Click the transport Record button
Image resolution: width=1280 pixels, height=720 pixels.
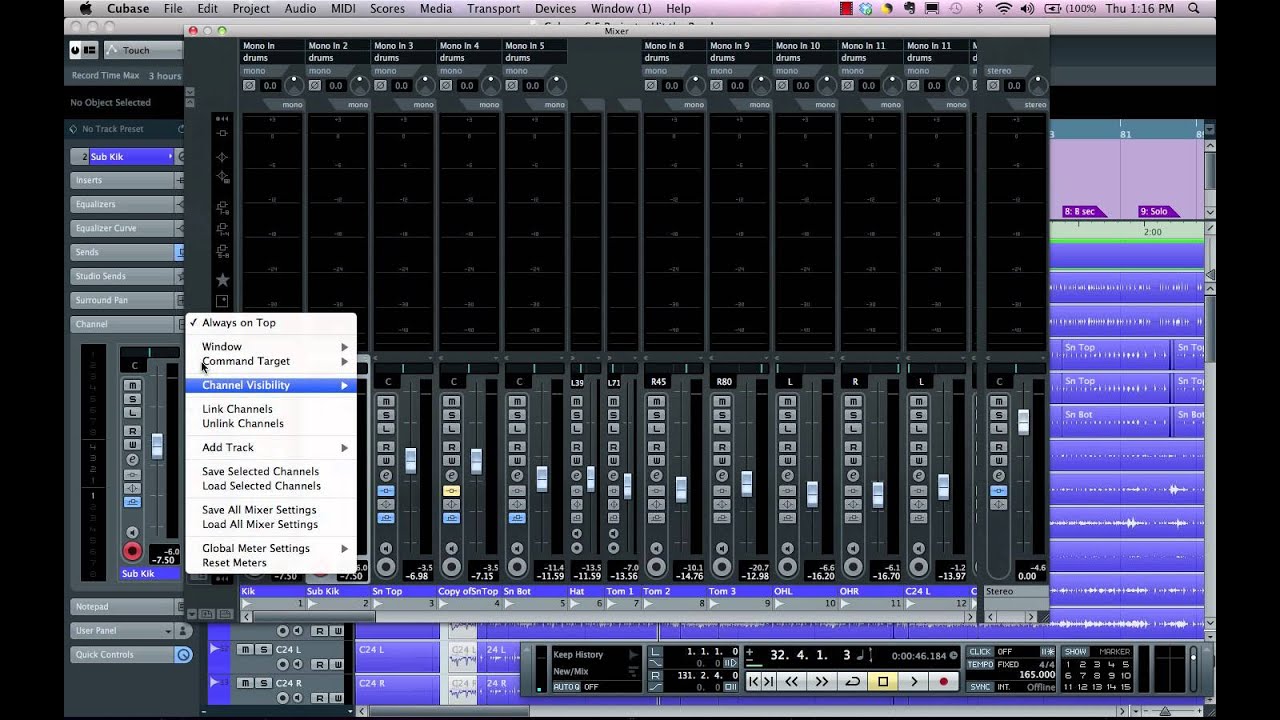point(943,681)
